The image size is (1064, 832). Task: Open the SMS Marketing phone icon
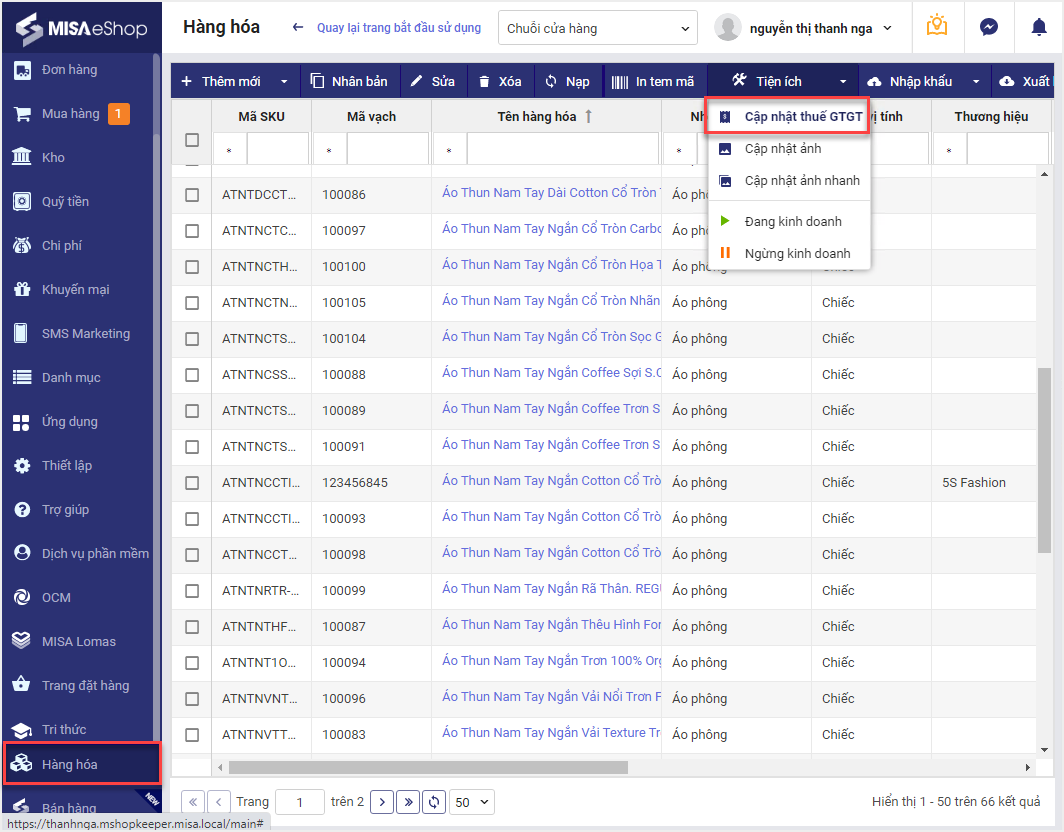point(21,333)
